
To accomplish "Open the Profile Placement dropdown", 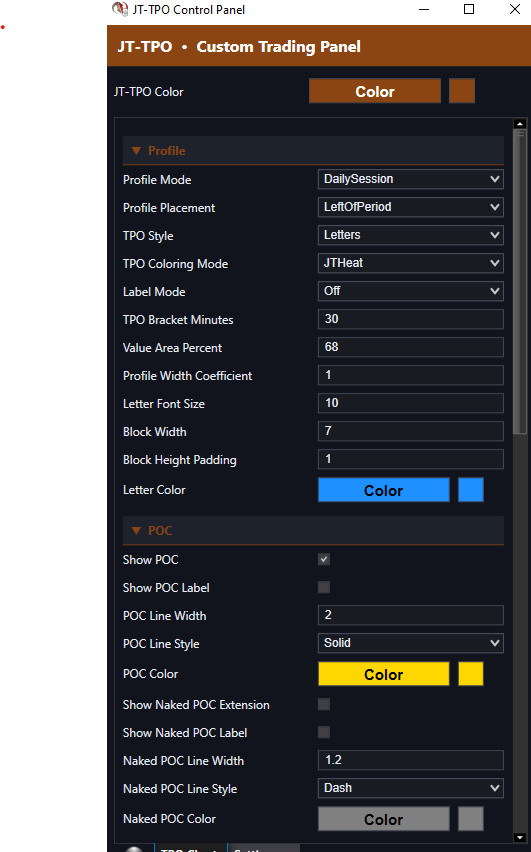I will point(410,207).
